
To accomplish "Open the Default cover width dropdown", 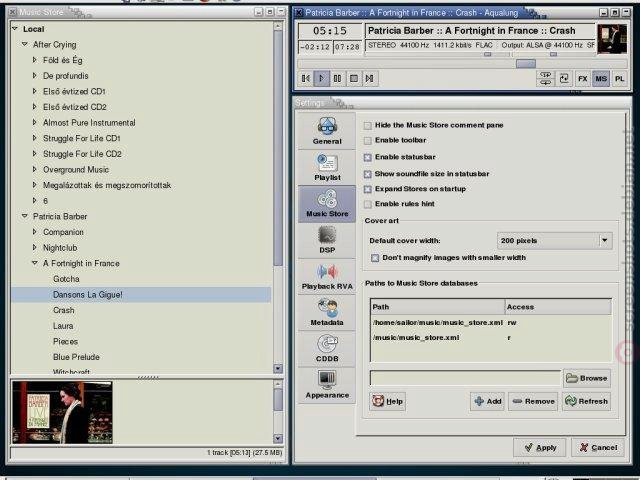I will click(x=554, y=240).
